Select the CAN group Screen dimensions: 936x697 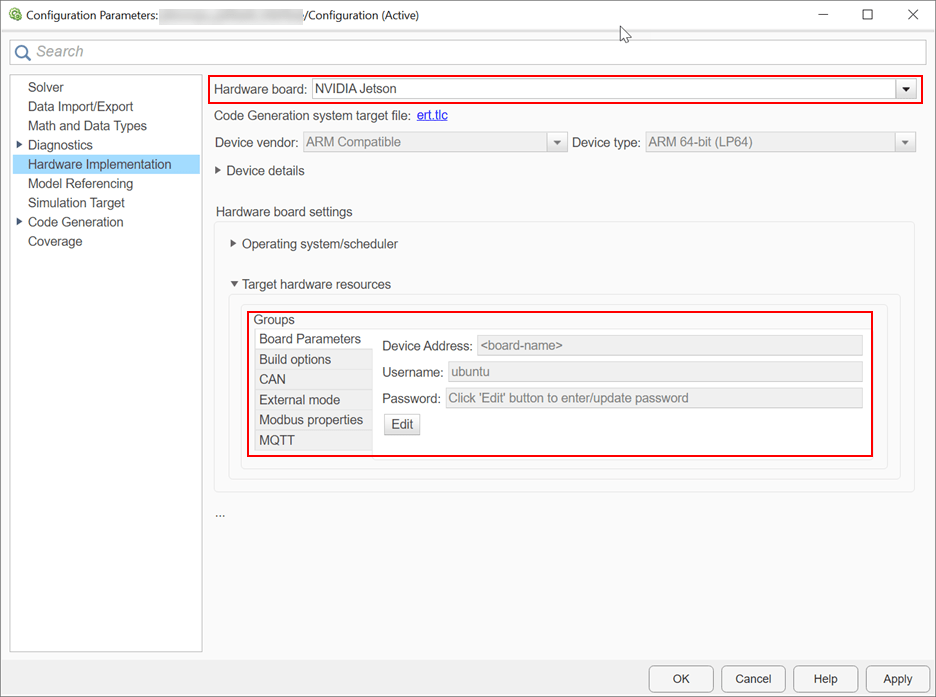[271, 379]
